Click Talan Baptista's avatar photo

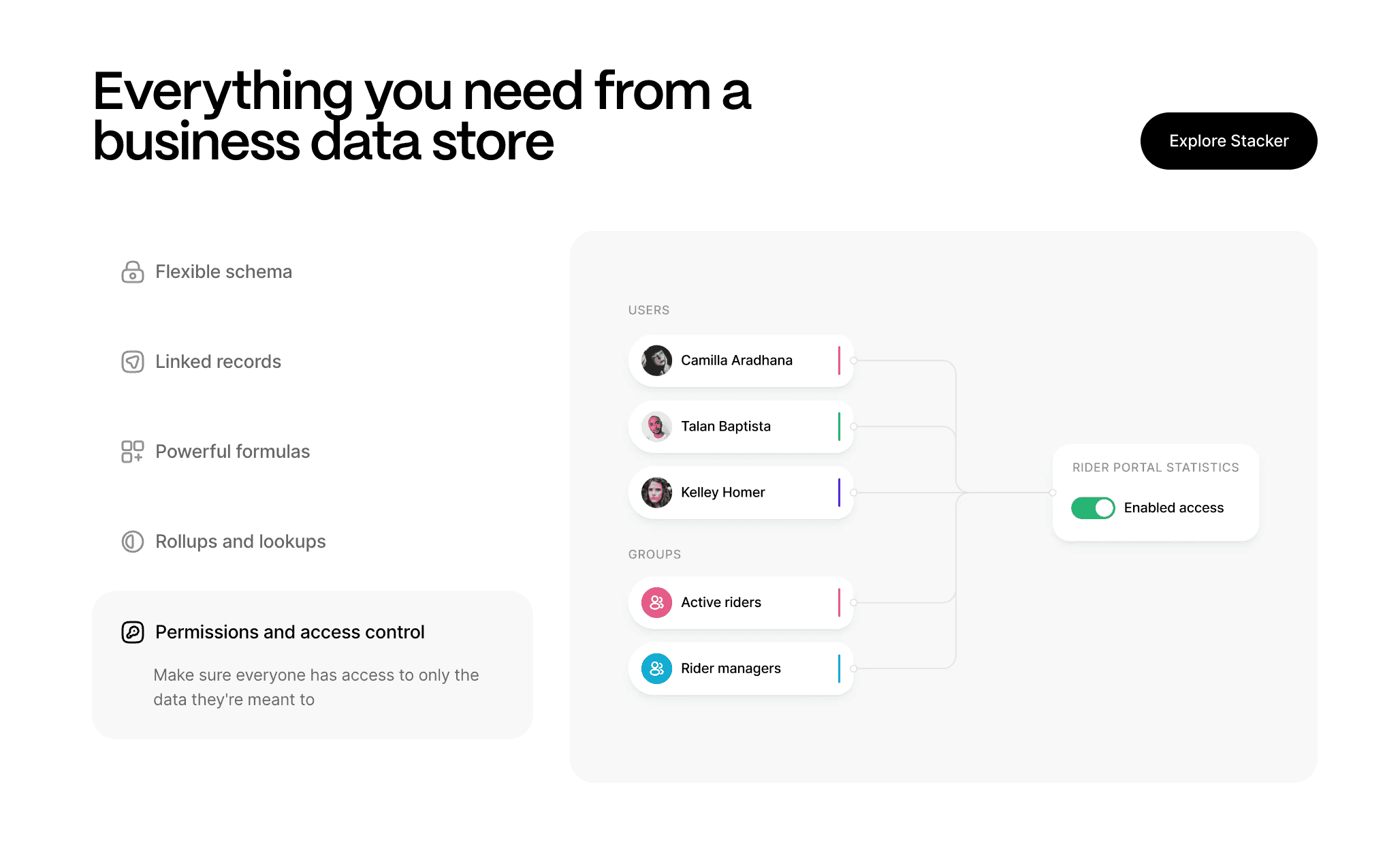click(x=656, y=427)
